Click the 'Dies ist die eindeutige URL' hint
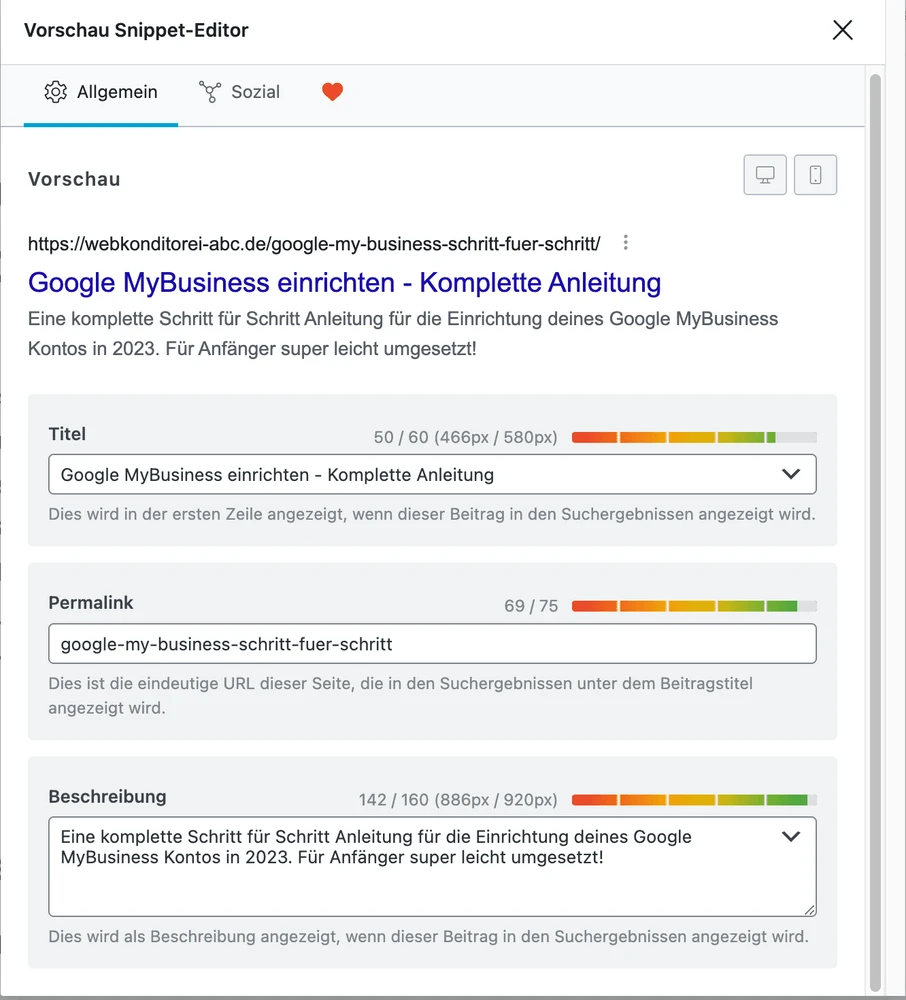Screen dimensions: 906x1000 [400, 696]
